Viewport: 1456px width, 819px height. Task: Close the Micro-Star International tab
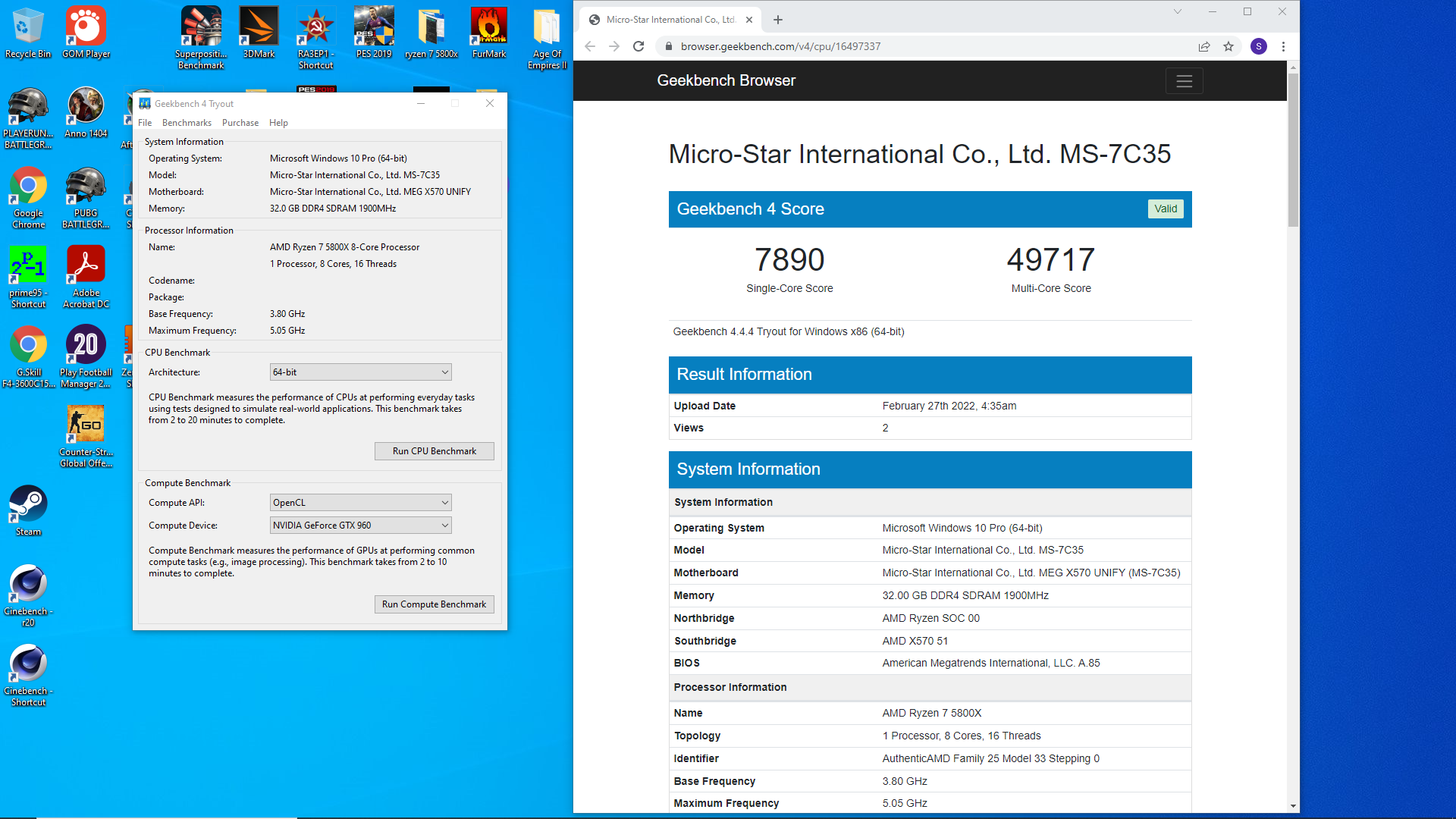click(x=749, y=20)
